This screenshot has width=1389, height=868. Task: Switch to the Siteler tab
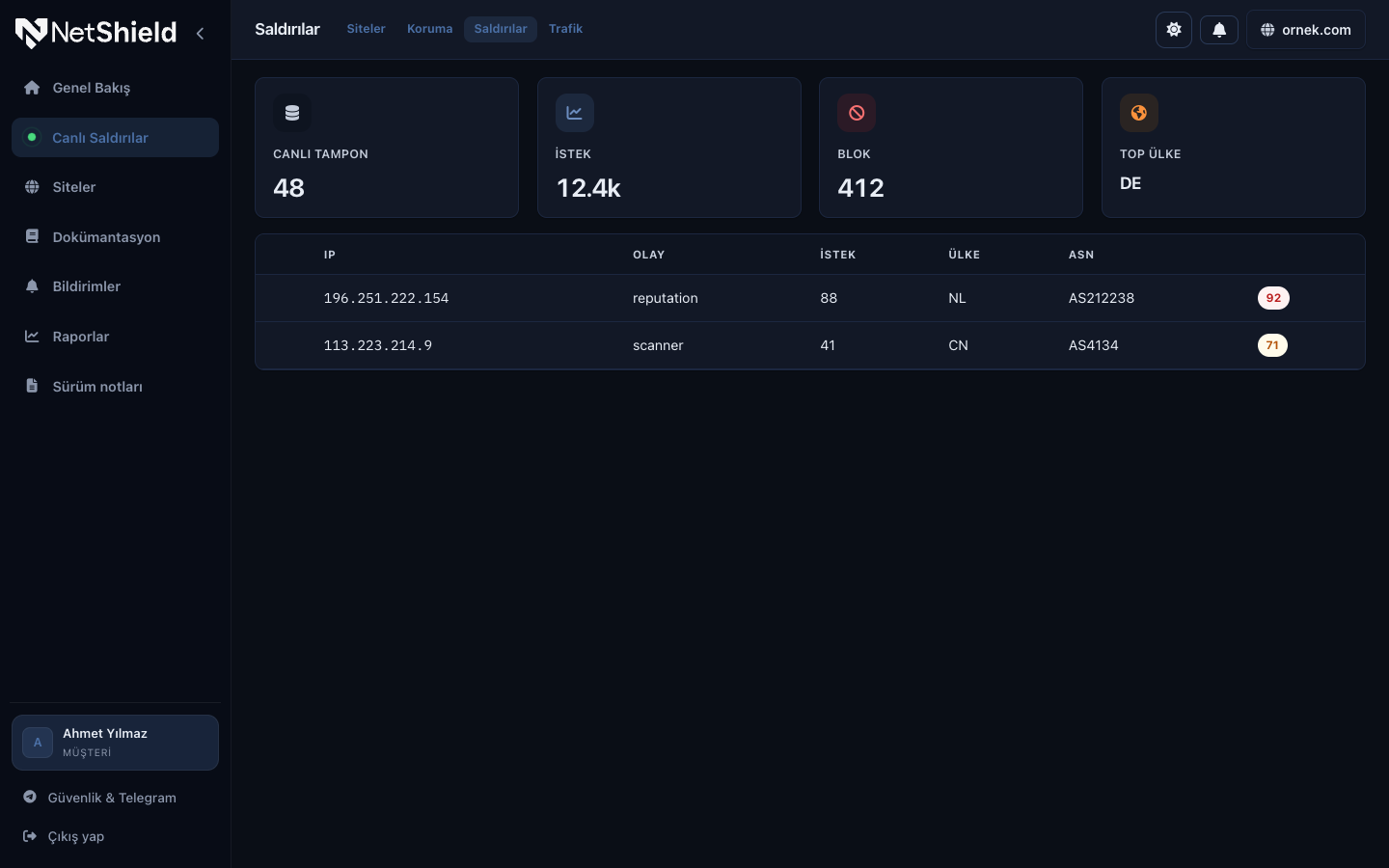tap(367, 29)
